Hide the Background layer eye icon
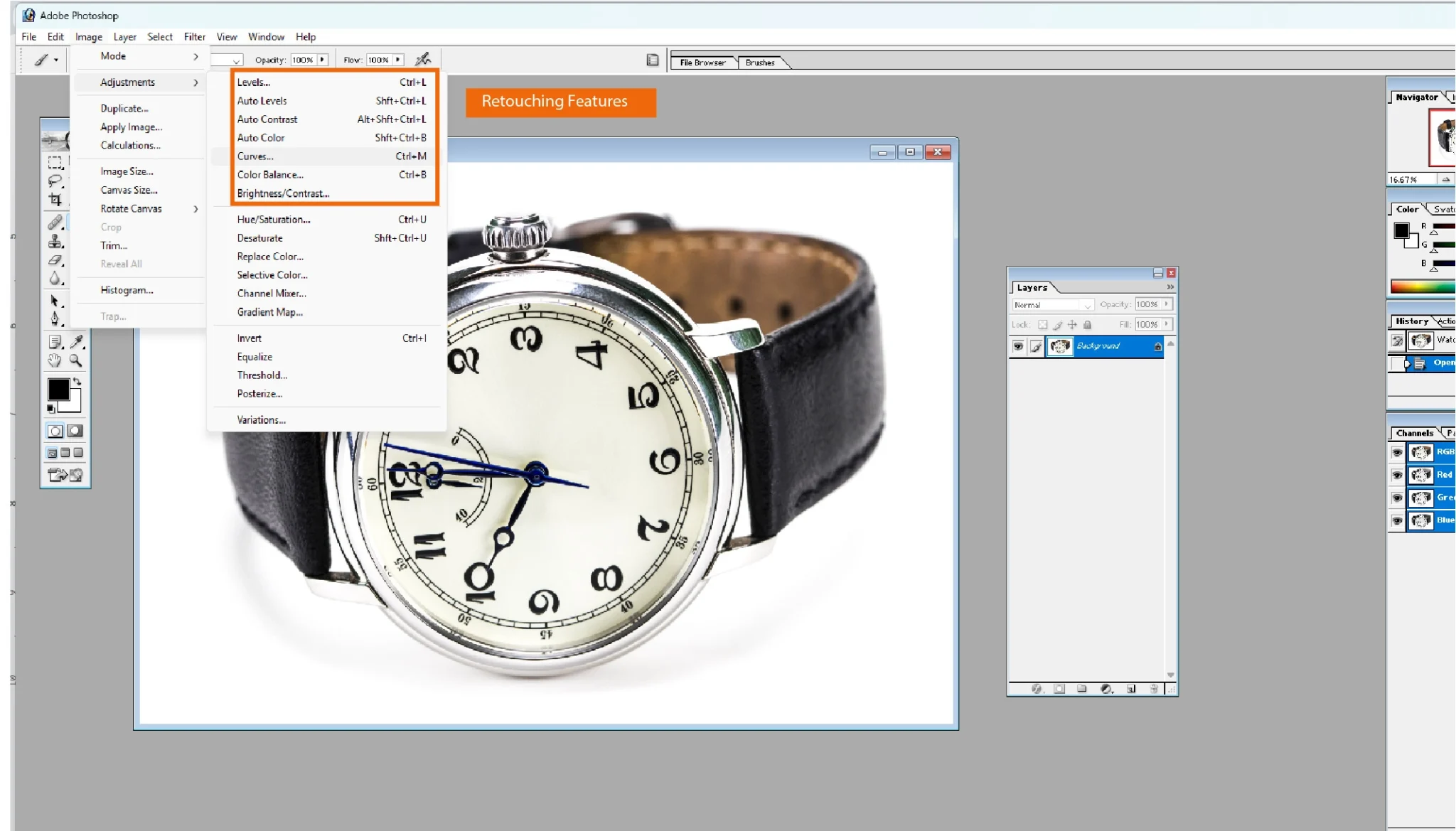This screenshot has width=1456, height=831. 1018,346
